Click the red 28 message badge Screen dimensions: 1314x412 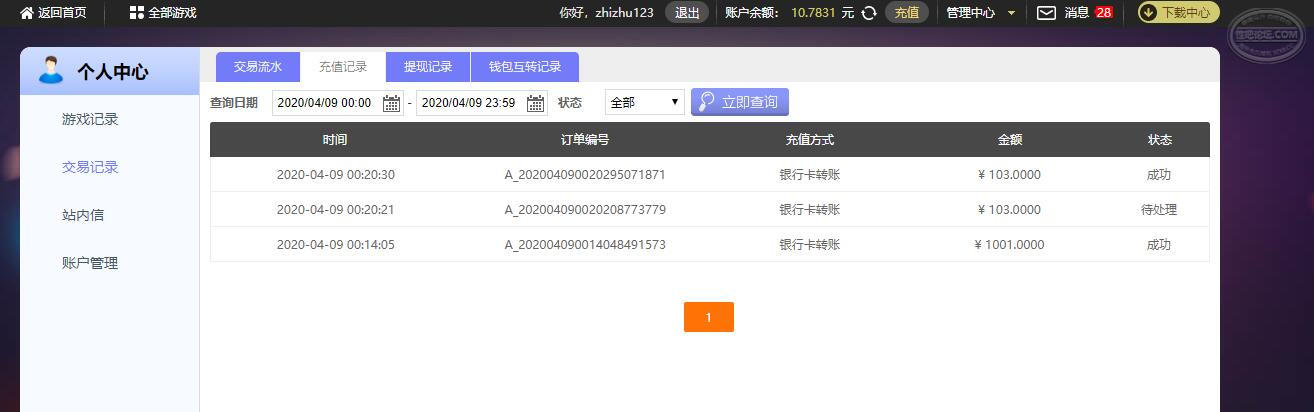pos(1103,13)
